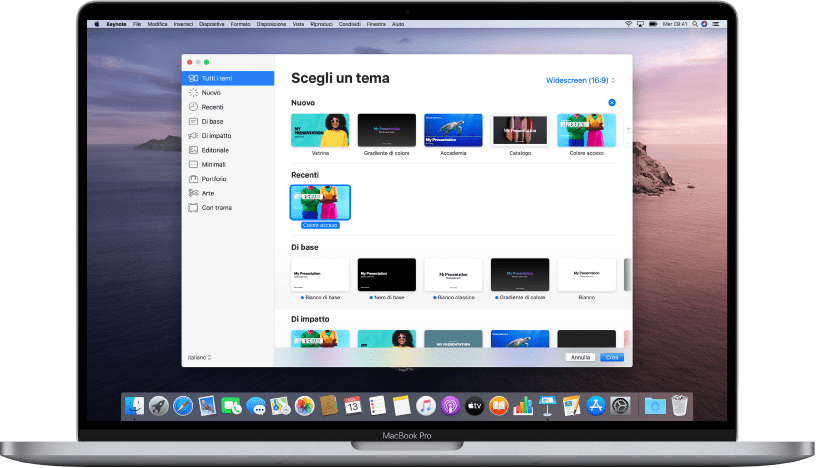Choose the Accademia turtle theme under Nuovo

coord(453,130)
